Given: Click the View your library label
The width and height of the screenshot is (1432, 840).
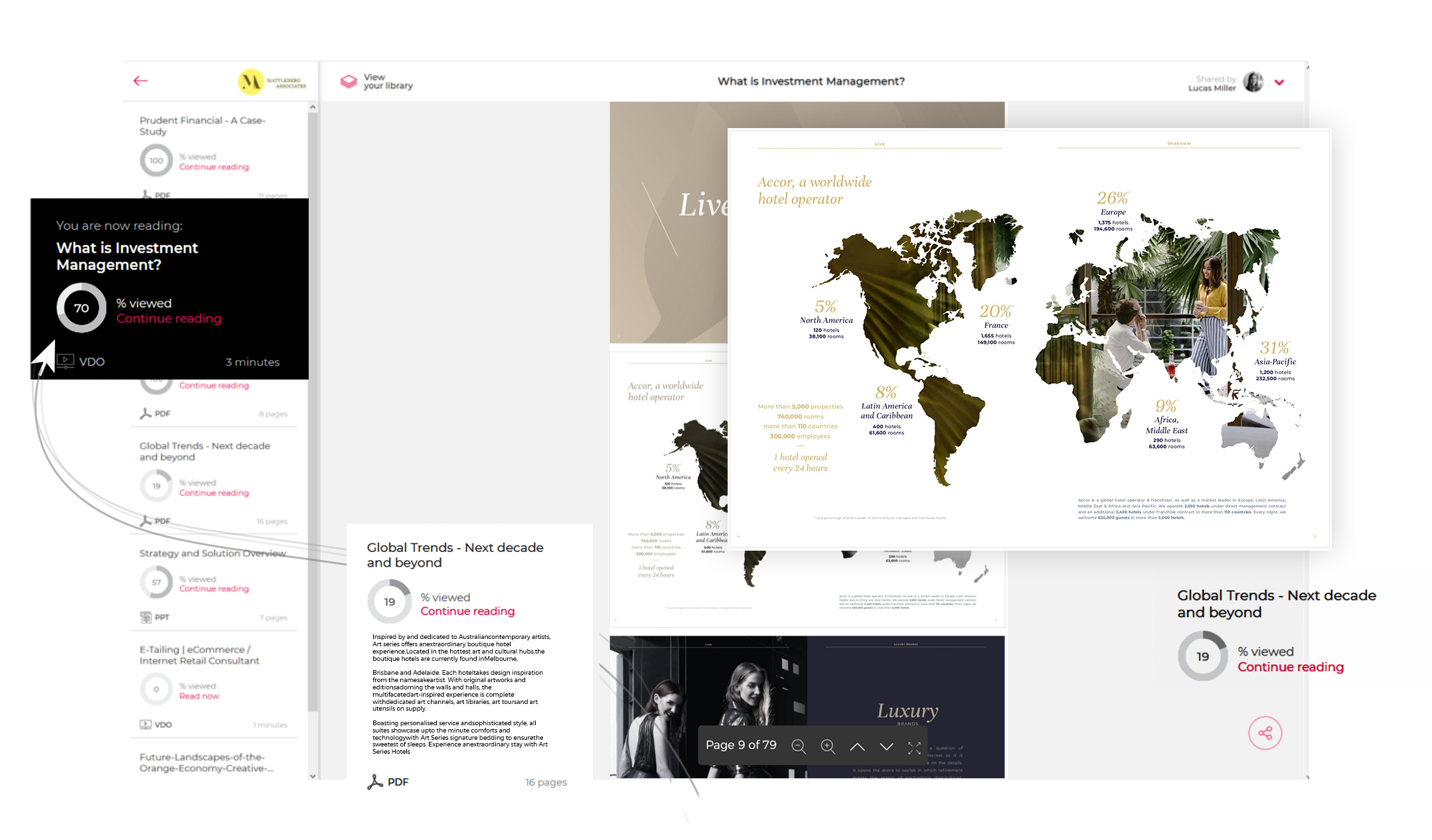Looking at the screenshot, I should 388,82.
